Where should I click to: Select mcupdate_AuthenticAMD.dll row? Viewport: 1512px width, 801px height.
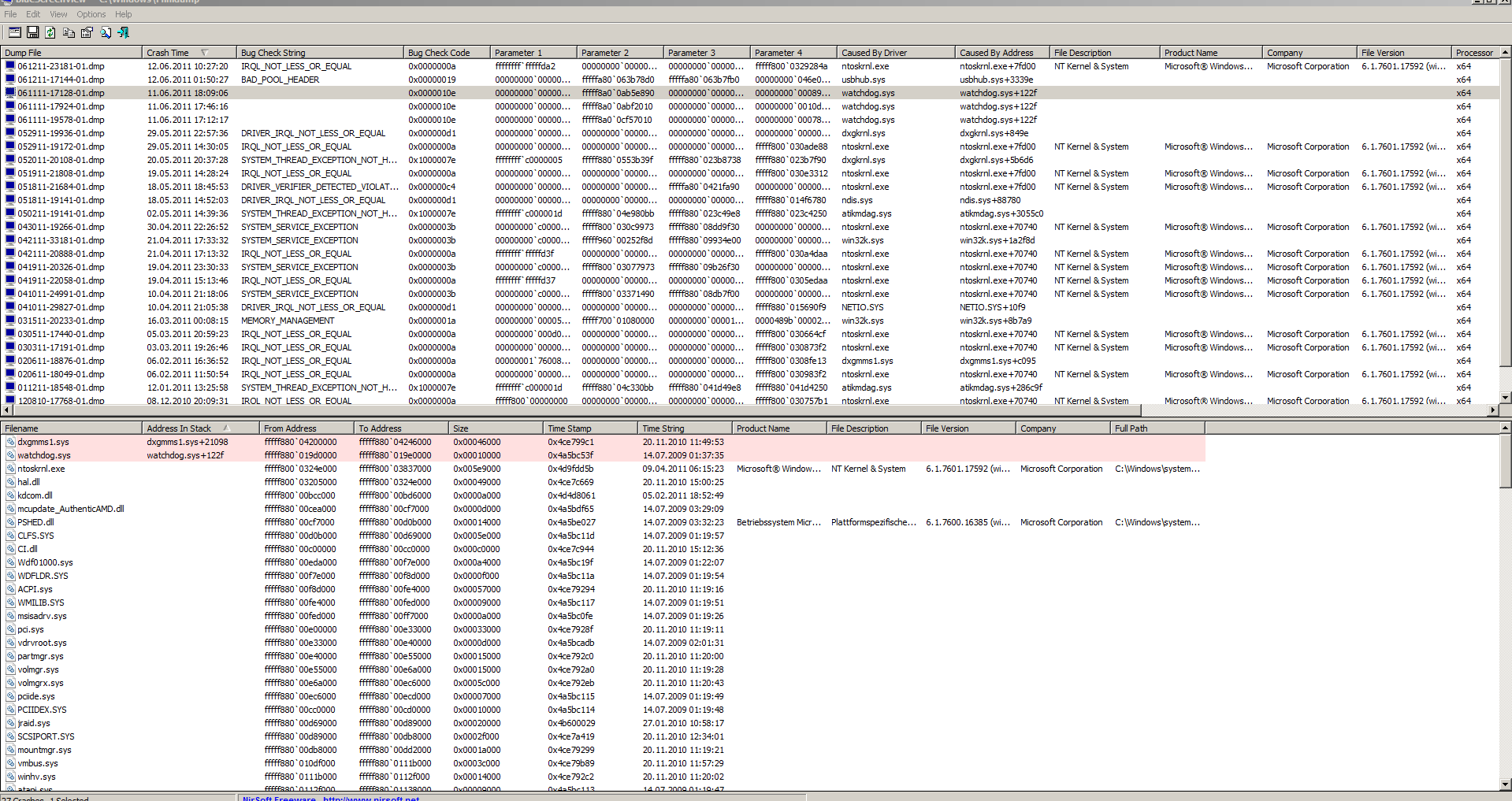pyautogui.click(x=71, y=509)
